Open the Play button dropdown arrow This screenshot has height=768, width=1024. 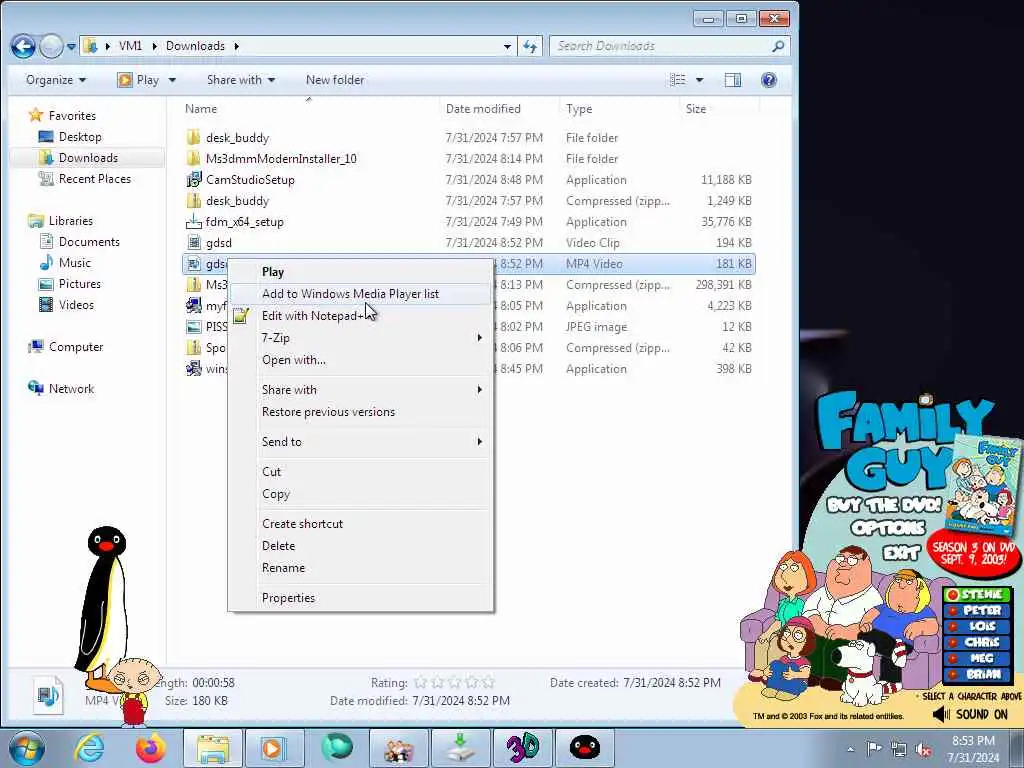[x=172, y=80]
